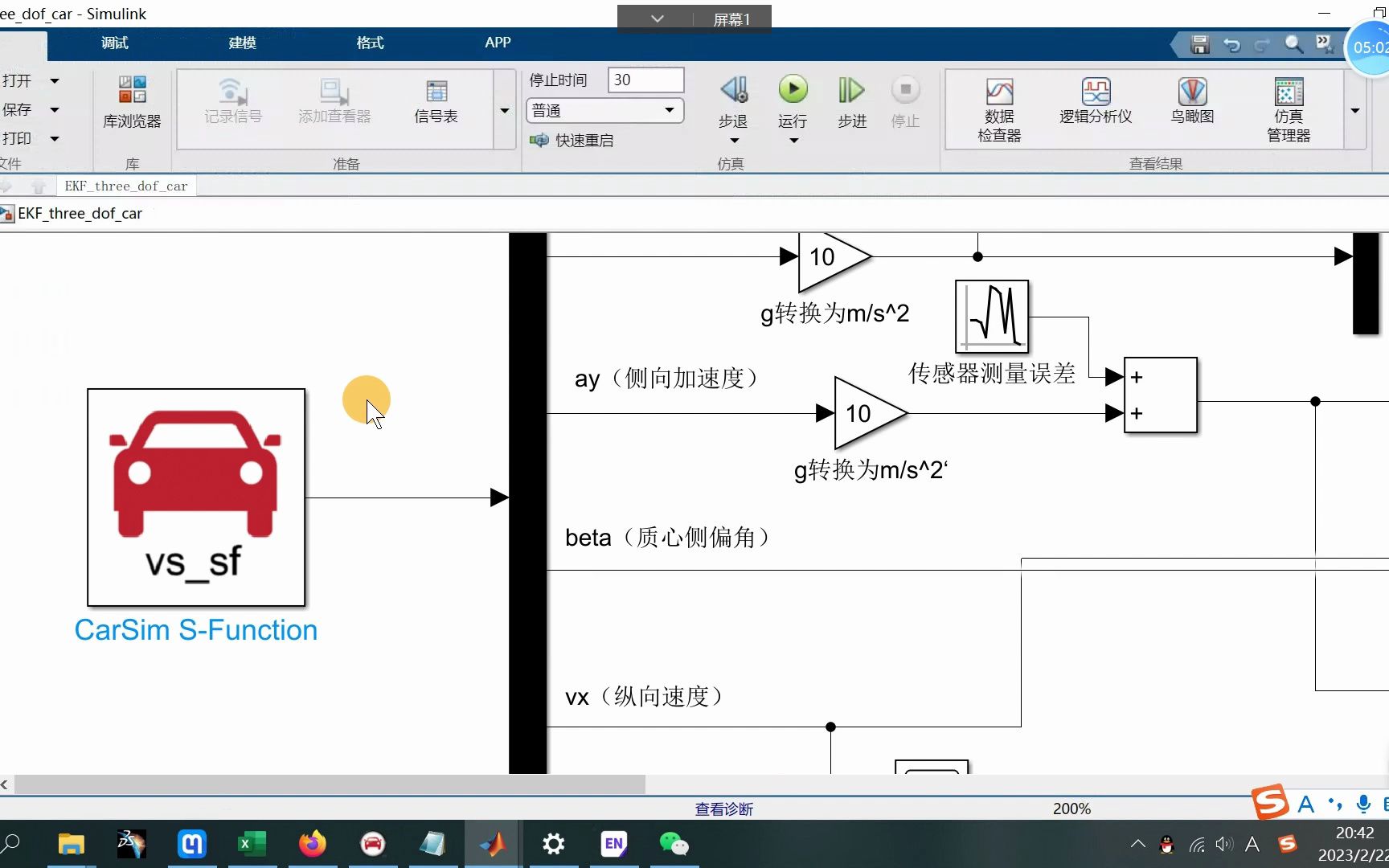
Task: Open the 打开 (Open) button
Action: pyautogui.click(x=17, y=80)
